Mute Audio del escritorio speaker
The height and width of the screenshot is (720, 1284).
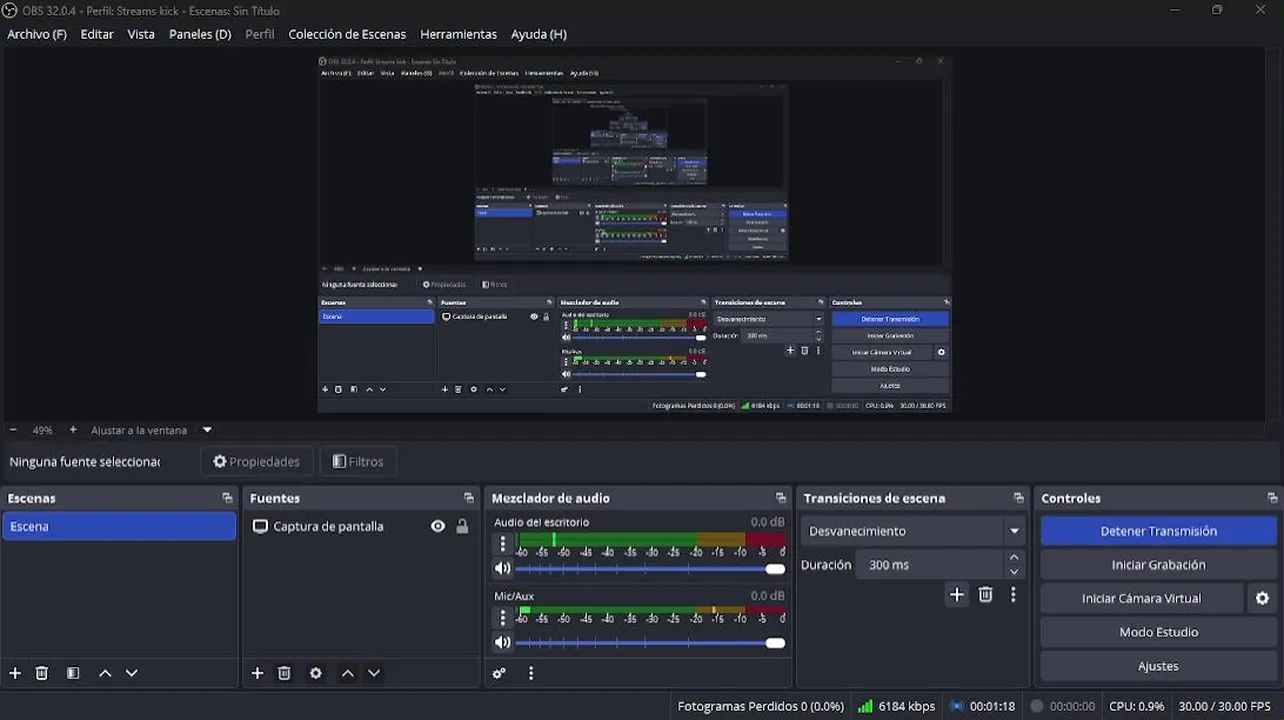503,568
